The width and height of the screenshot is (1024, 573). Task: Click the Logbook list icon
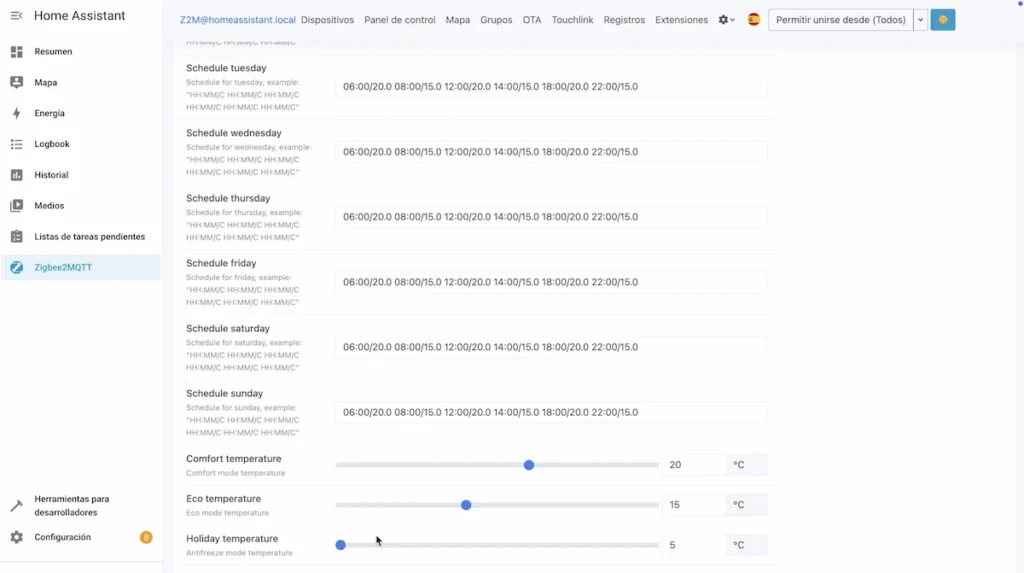point(16,145)
